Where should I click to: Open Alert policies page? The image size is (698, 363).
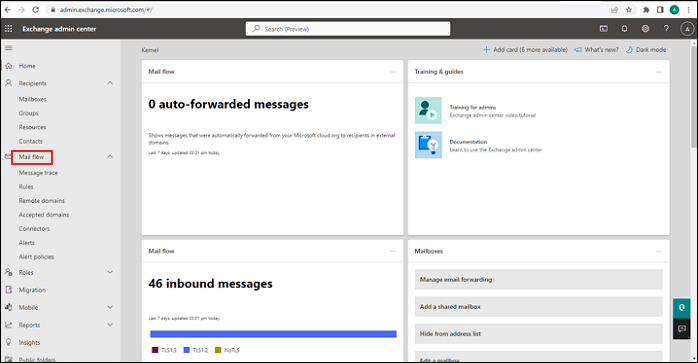tap(36, 257)
